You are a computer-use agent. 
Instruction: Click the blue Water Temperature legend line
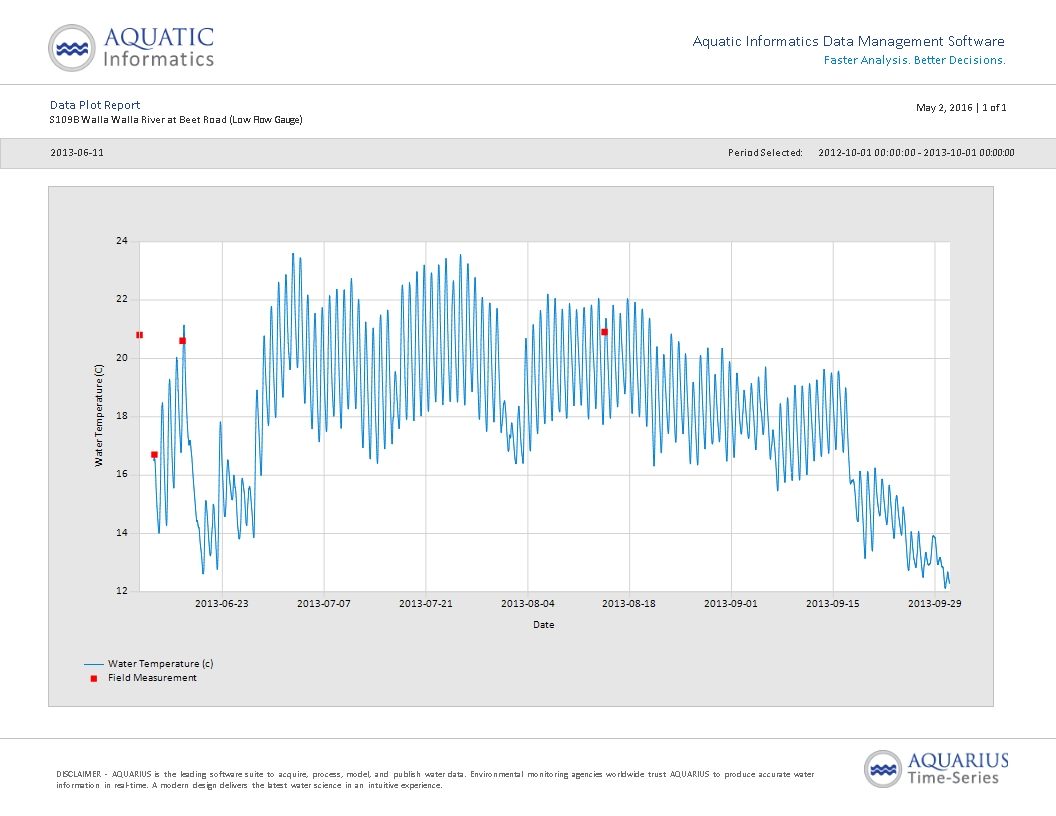click(94, 664)
